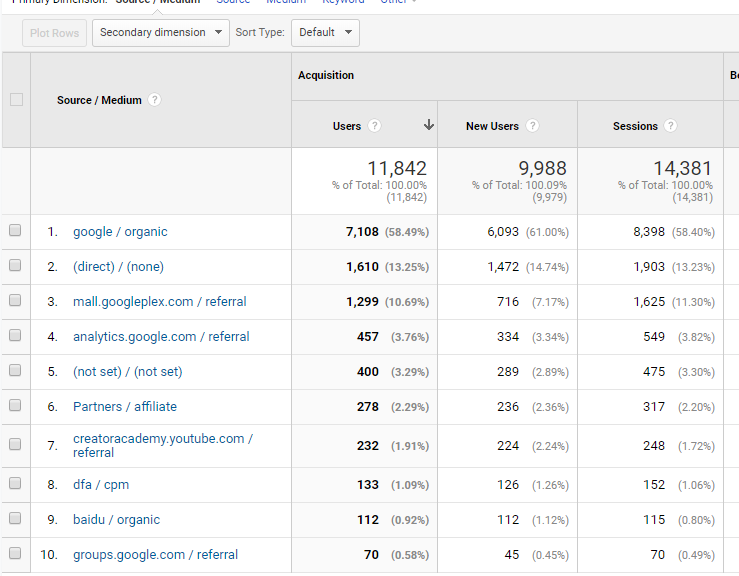Open baidu / organic source link
The width and height of the screenshot is (739, 576).
coord(116,519)
